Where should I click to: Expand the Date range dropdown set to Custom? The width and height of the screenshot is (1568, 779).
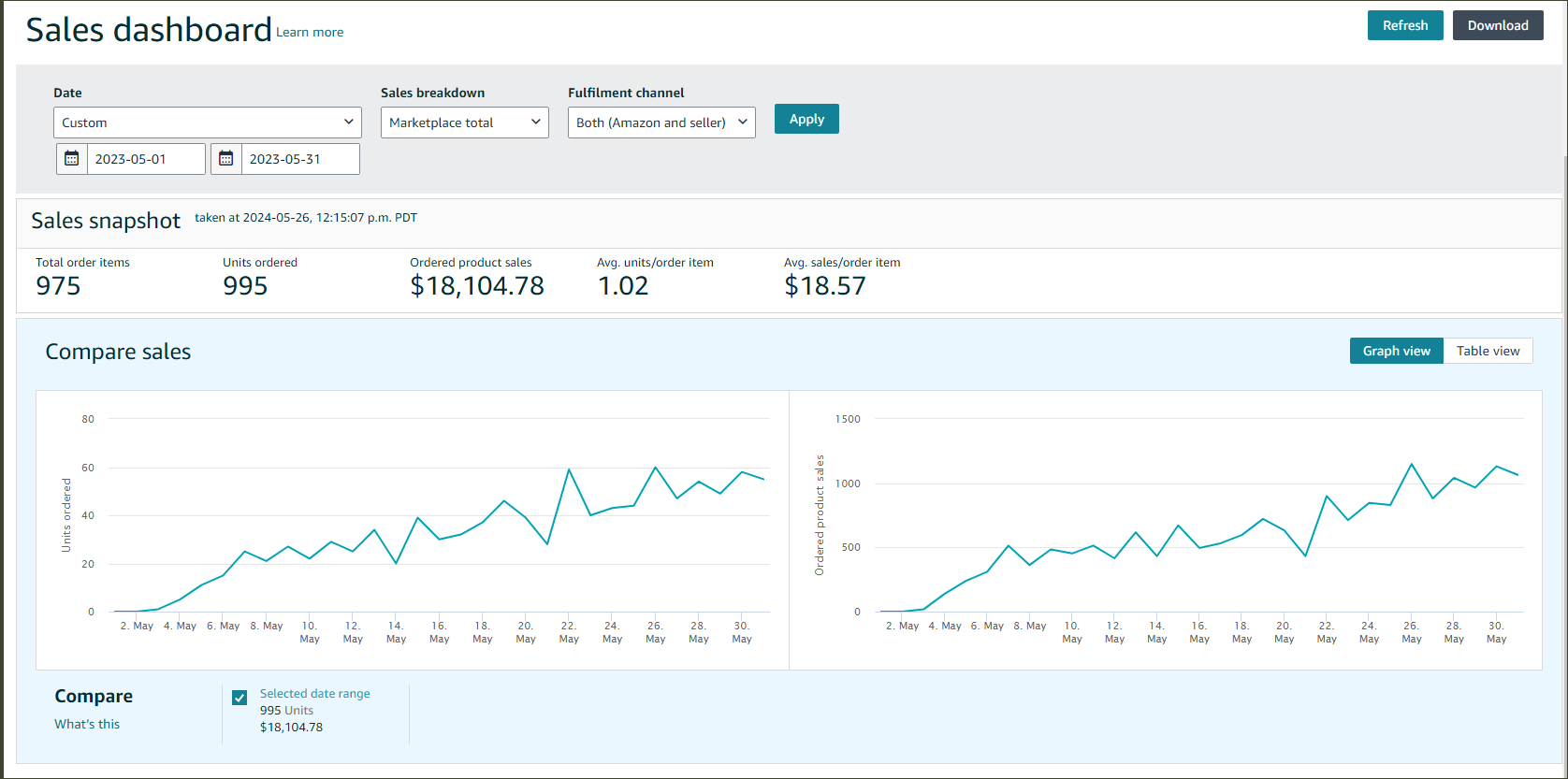point(207,123)
